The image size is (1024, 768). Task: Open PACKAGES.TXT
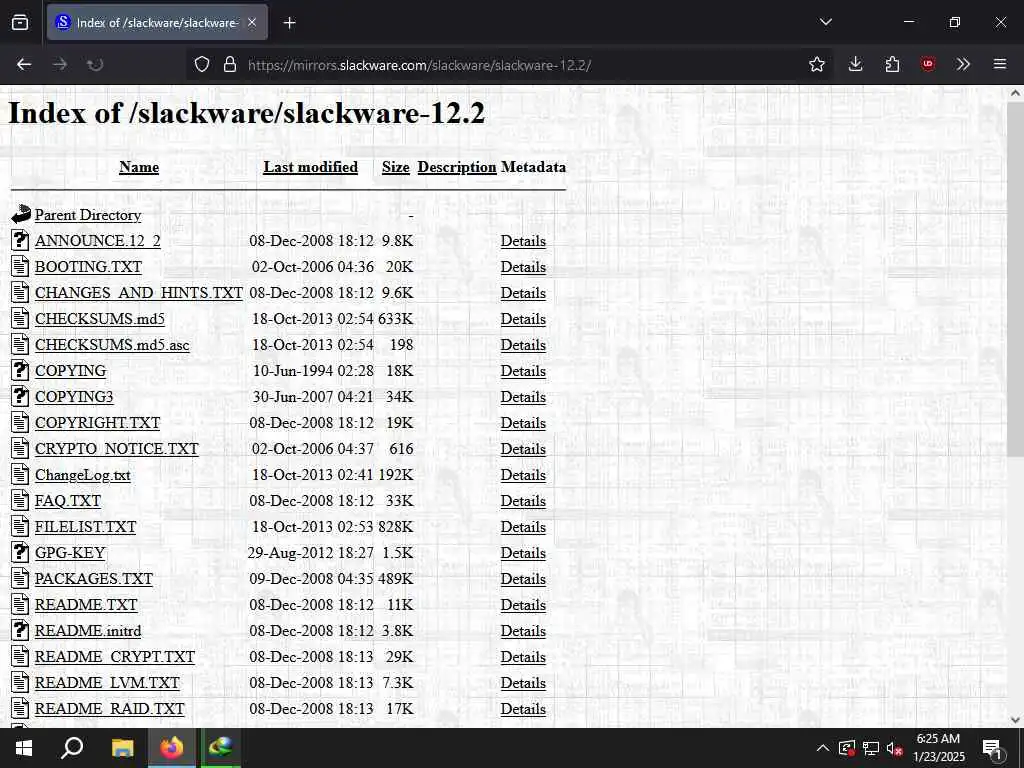93,579
